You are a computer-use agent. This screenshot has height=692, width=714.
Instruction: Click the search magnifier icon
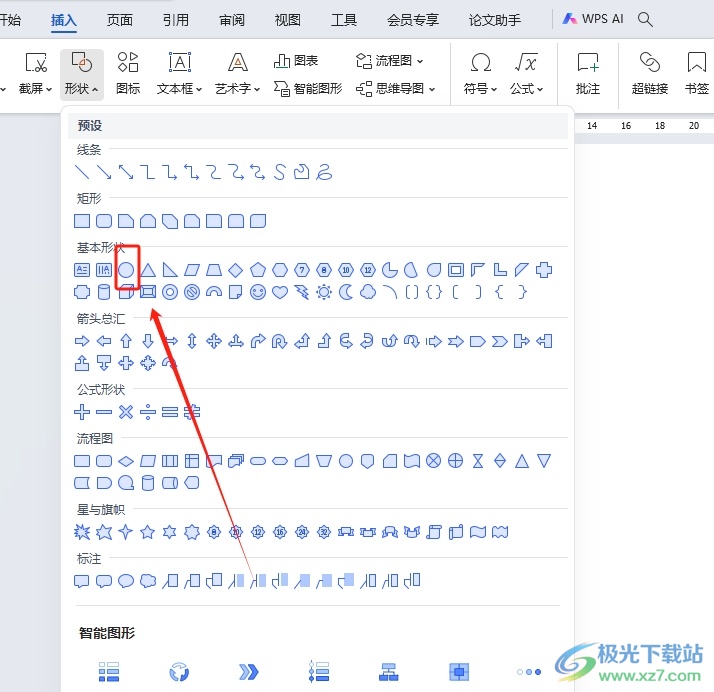(x=645, y=19)
